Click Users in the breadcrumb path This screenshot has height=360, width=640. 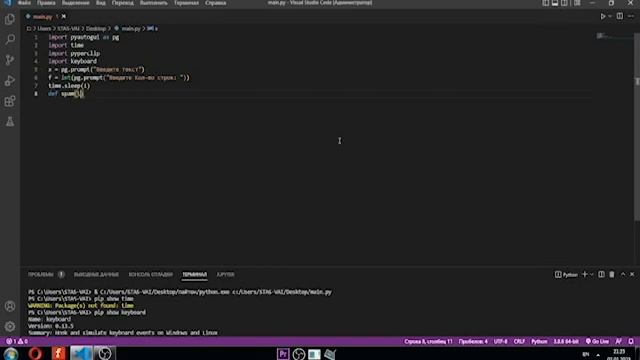pyautogui.click(x=44, y=29)
